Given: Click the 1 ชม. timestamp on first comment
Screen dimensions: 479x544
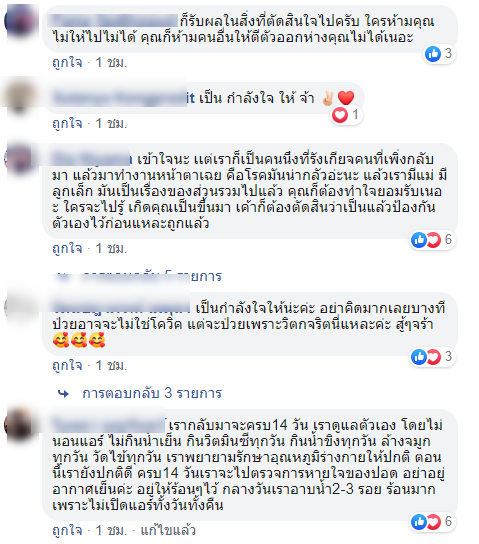Looking at the screenshot, I should tap(111, 63).
